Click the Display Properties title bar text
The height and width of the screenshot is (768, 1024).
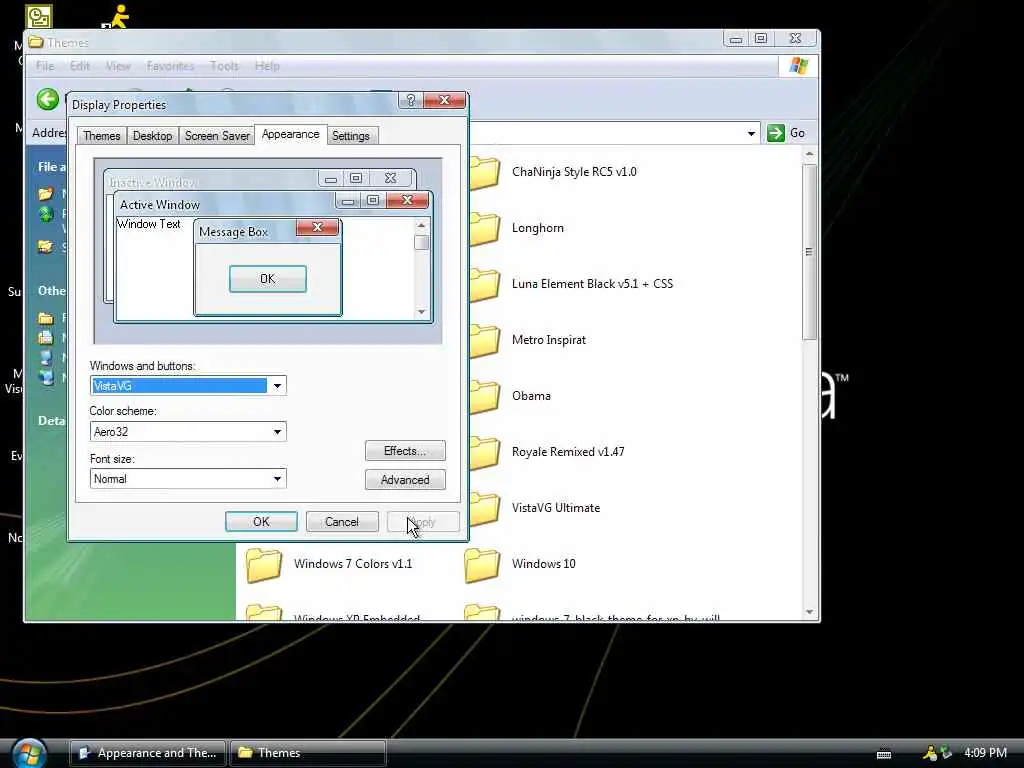point(119,104)
